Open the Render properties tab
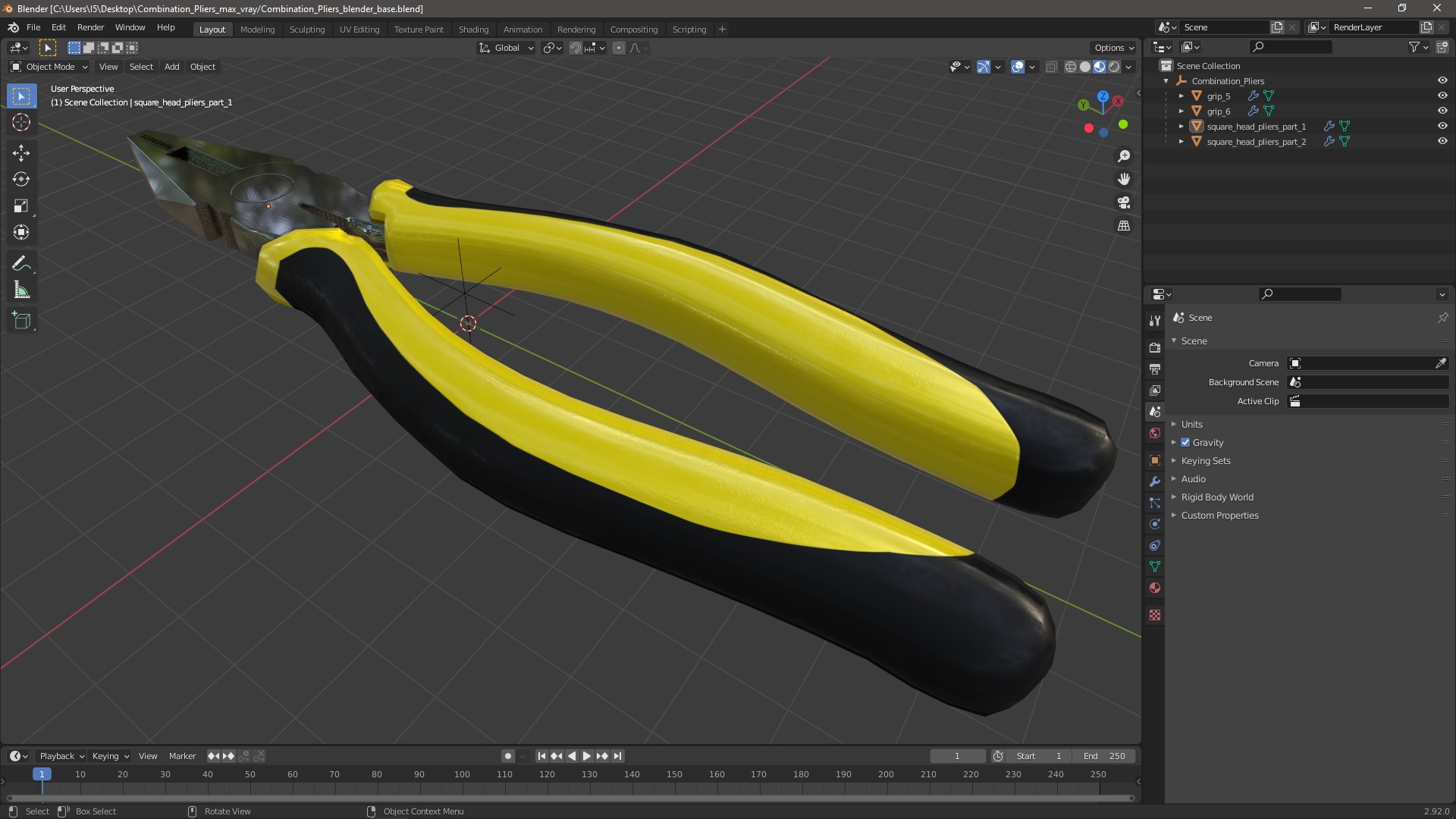Screen dimensions: 1456x819 [1155, 348]
